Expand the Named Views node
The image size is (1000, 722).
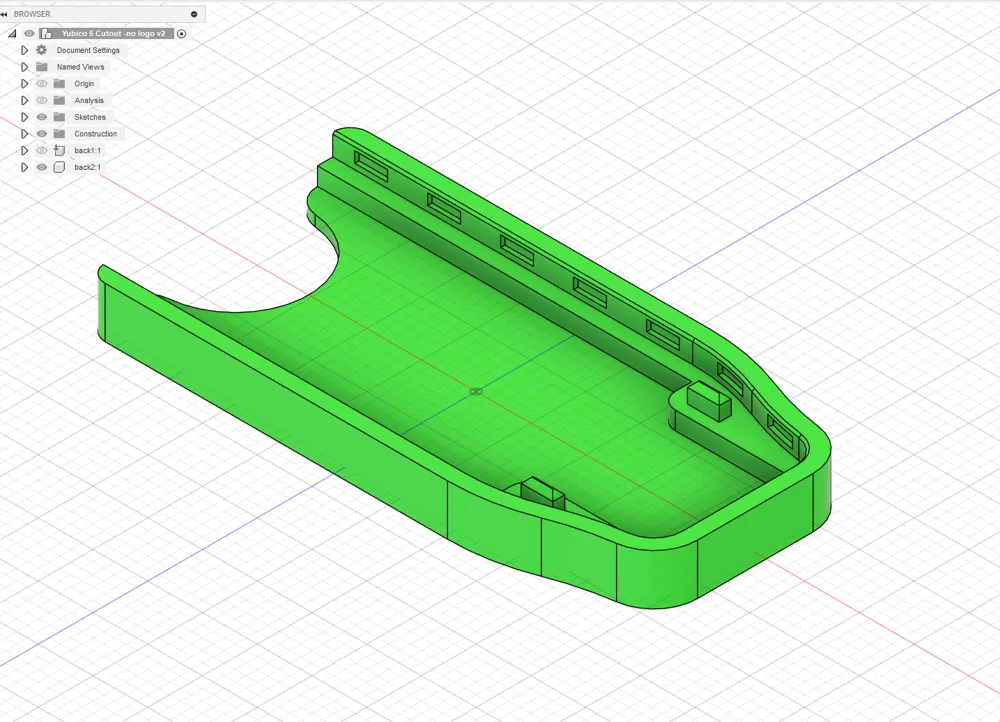click(x=24, y=66)
